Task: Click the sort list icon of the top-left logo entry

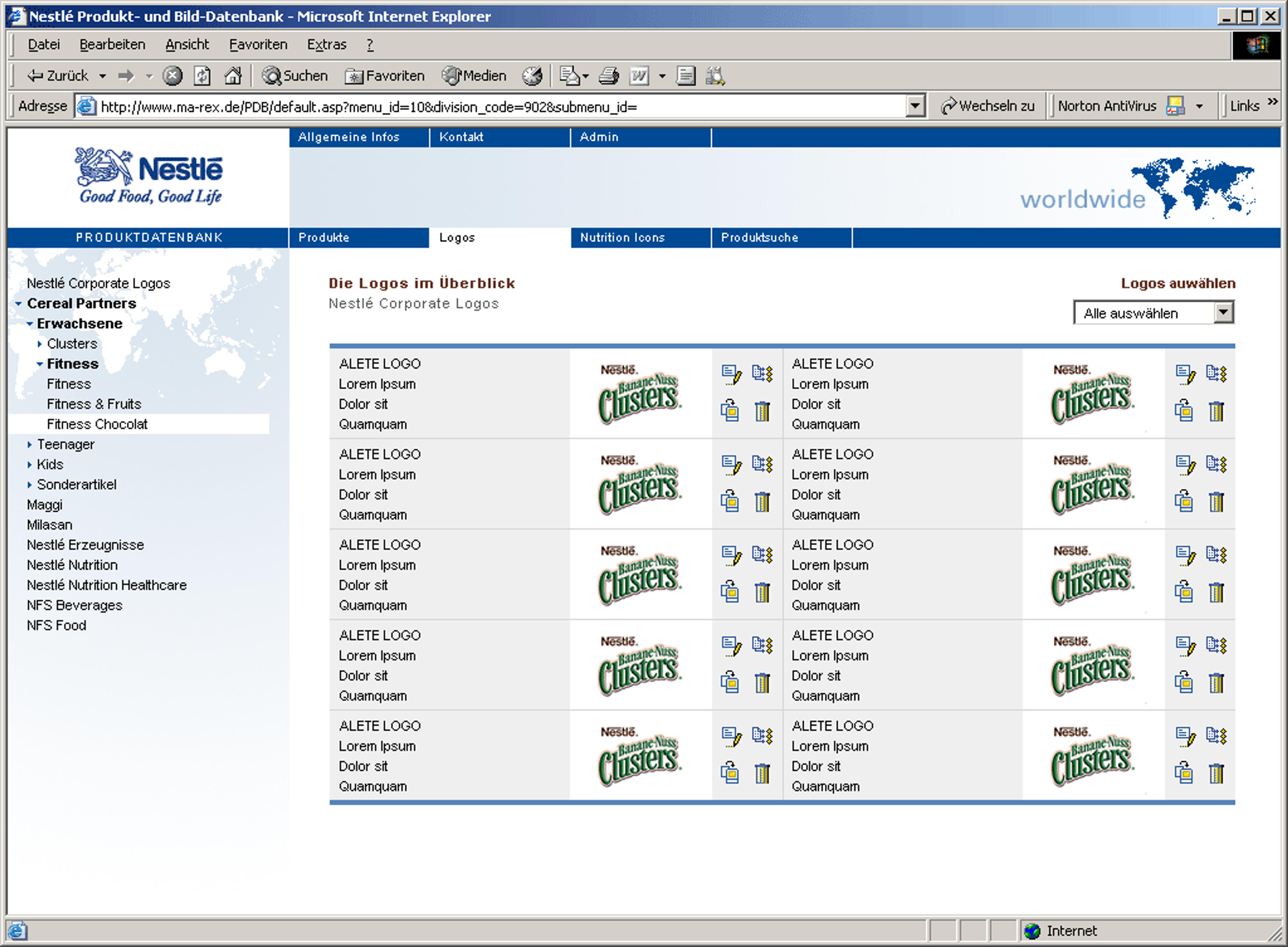Action: (x=762, y=374)
